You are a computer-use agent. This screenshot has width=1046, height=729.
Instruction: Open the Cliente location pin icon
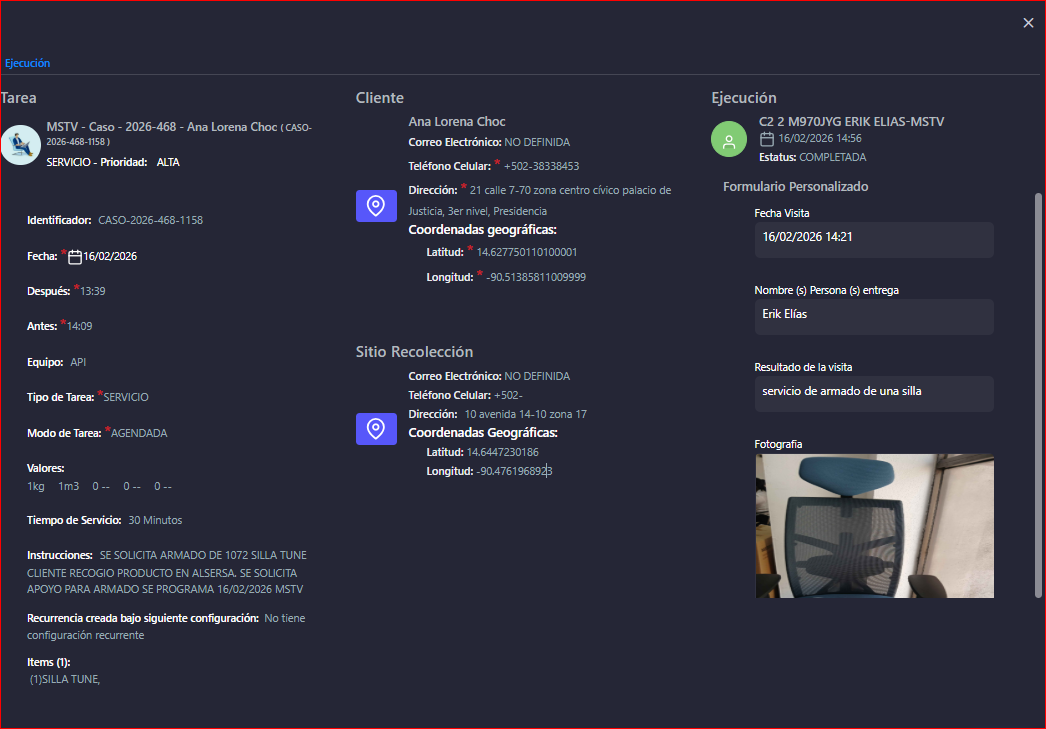coord(376,206)
